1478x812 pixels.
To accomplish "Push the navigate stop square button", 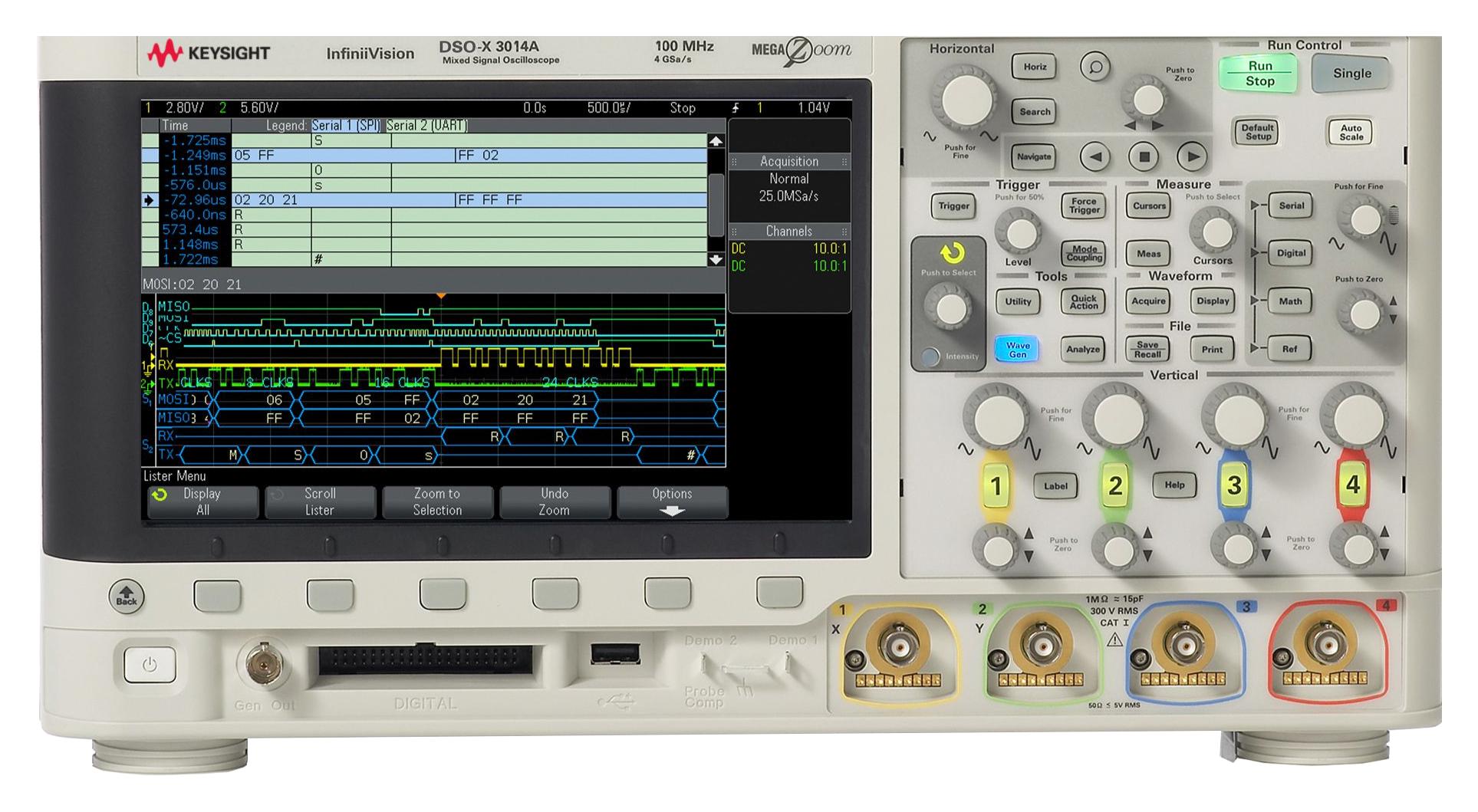I will [1144, 157].
